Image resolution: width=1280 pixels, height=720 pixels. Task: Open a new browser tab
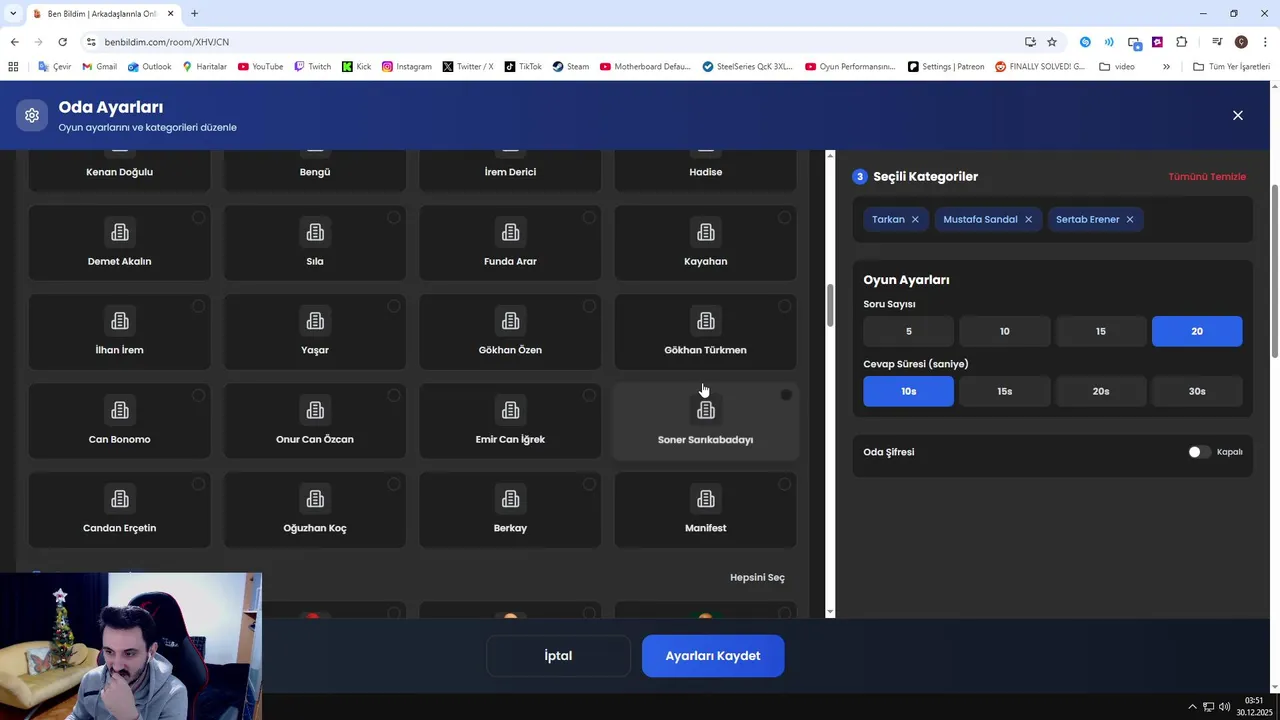(x=194, y=13)
